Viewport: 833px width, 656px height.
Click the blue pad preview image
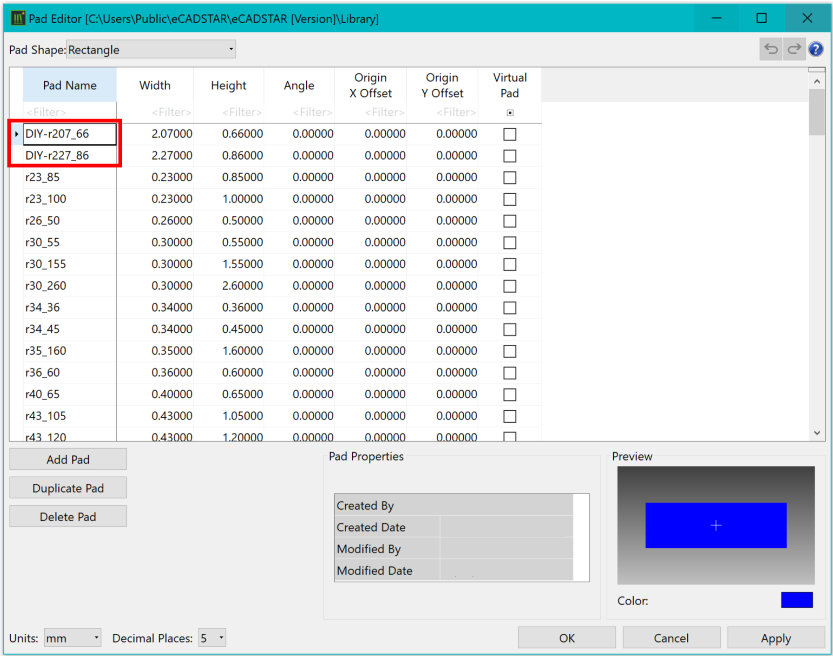click(716, 525)
